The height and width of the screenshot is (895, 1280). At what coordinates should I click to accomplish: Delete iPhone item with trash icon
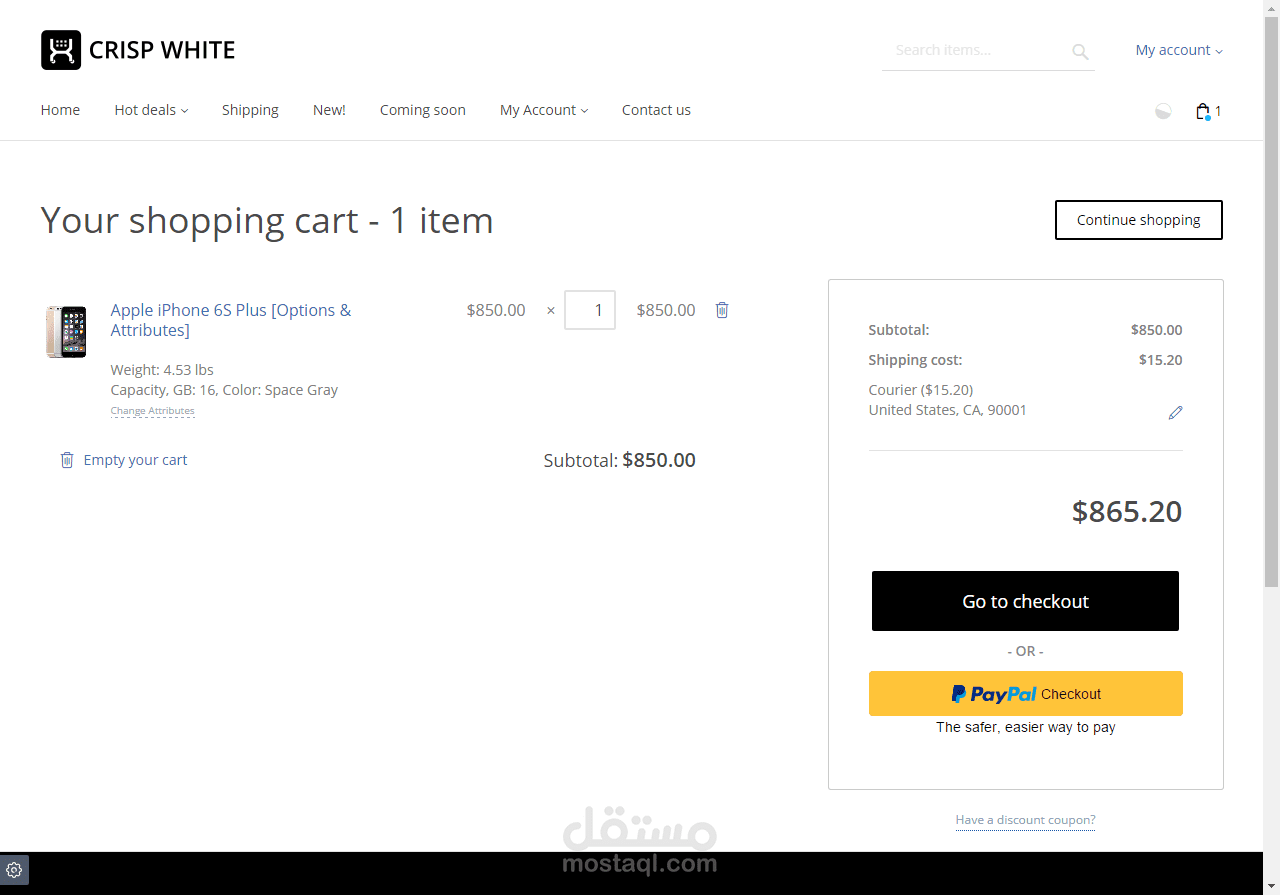point(722,310)
